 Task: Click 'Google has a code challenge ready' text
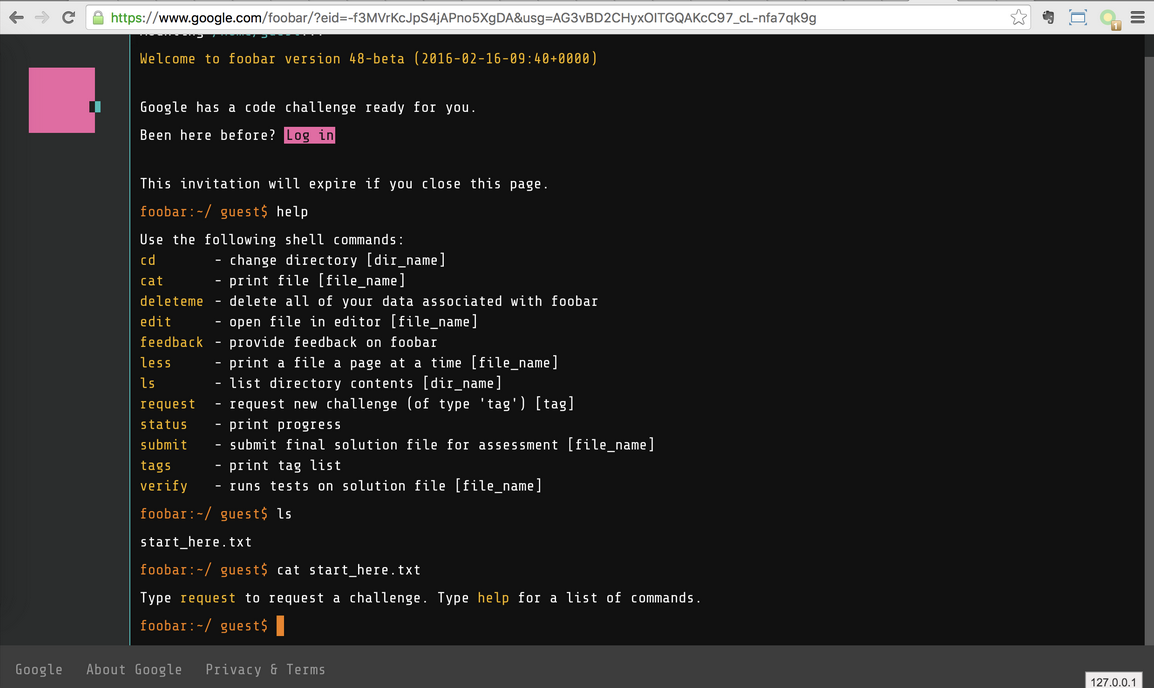point(308,107)
